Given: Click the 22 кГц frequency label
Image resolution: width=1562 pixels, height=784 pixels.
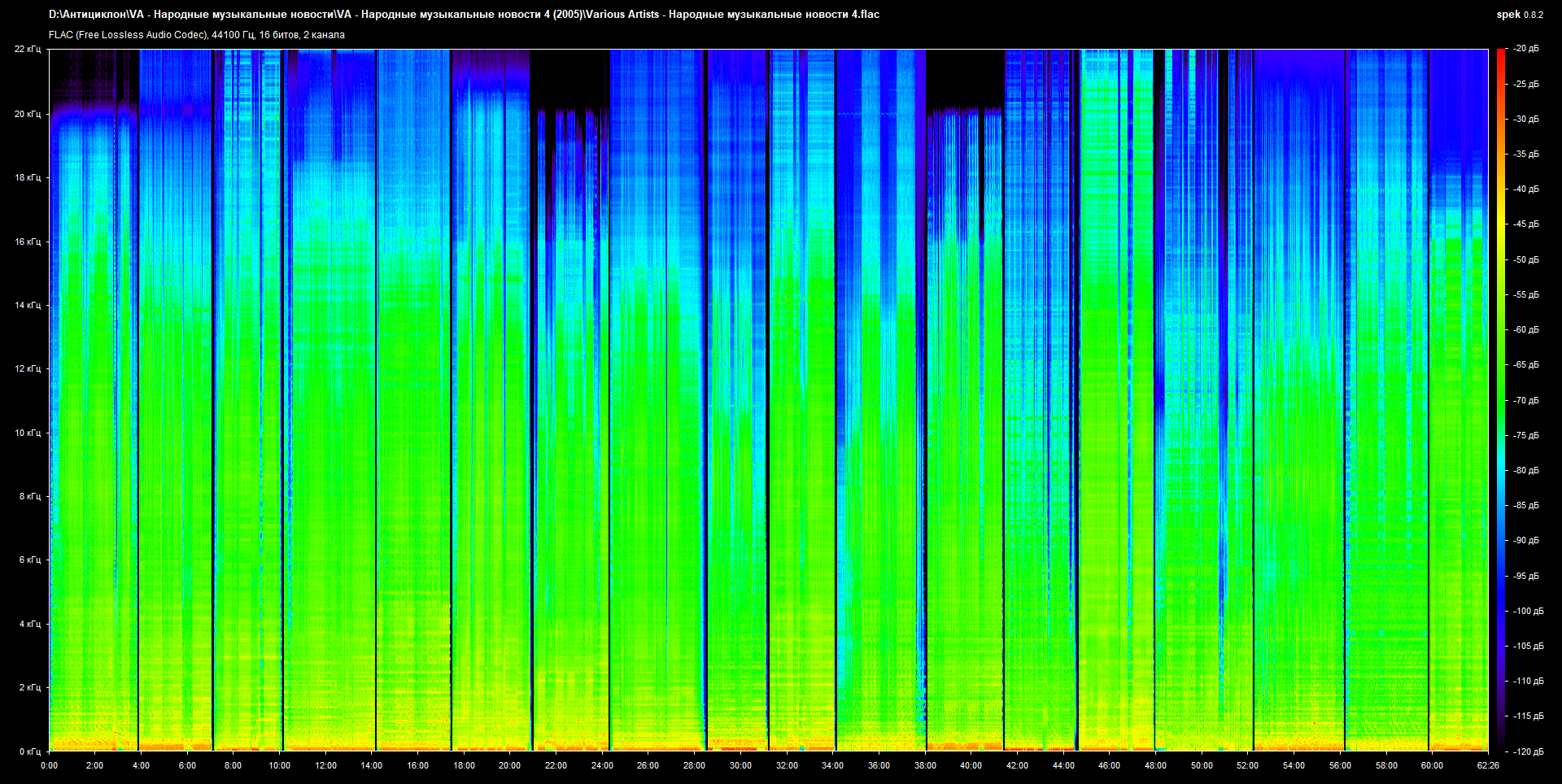Looking at the screenshot, I should pyautogui.click(x=28, y=49).
